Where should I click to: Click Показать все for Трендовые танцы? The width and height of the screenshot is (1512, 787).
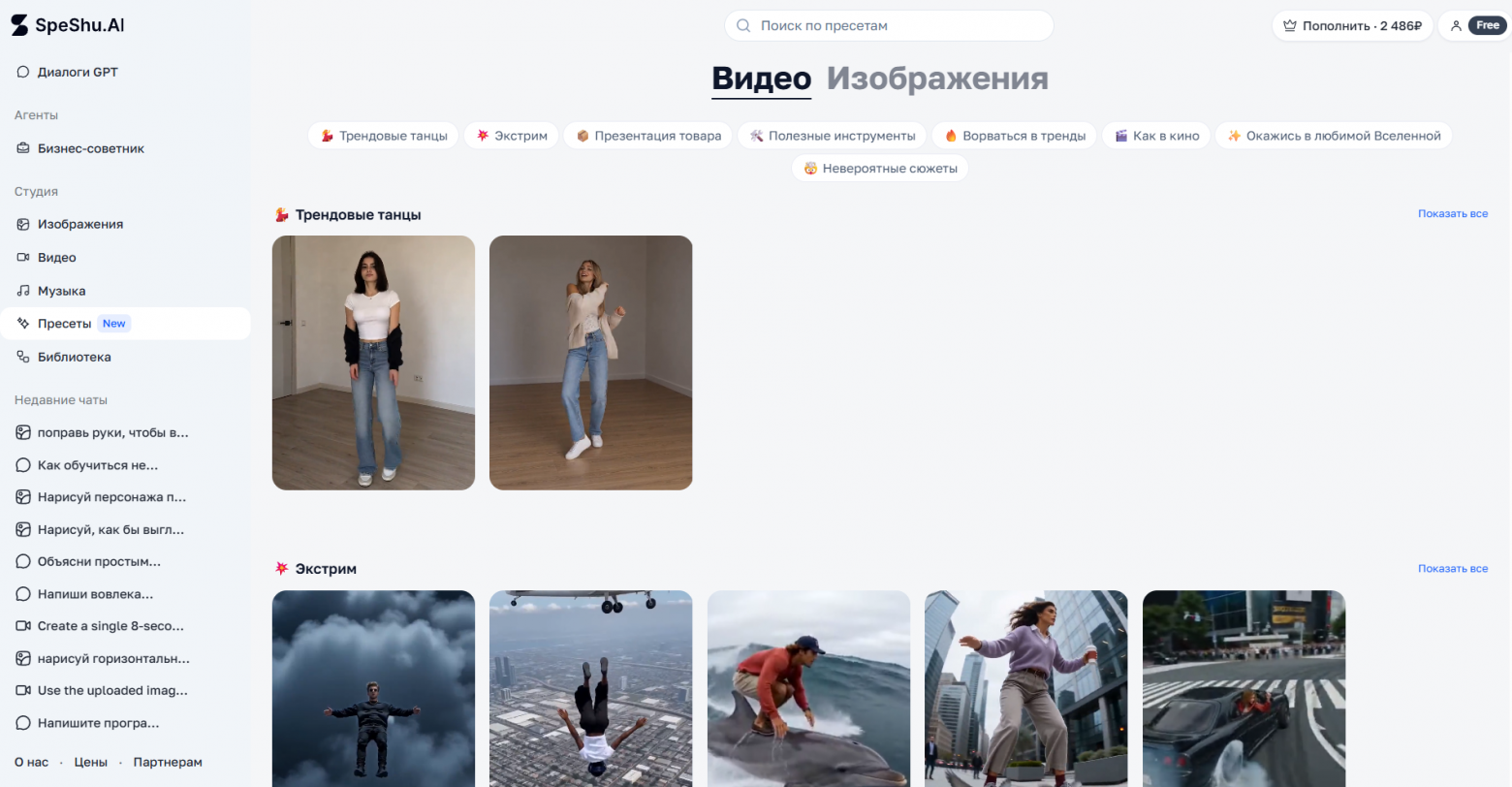[x=1453, y=214]
